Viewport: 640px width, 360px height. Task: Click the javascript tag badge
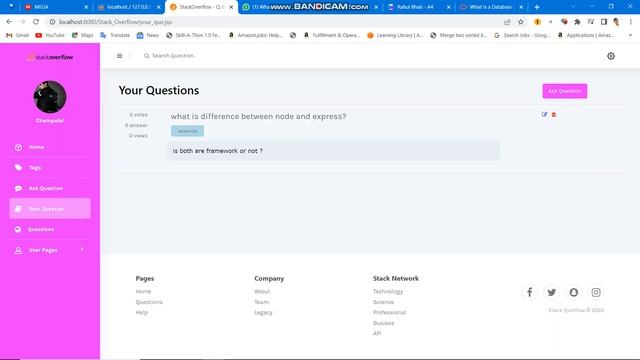click(187, 131)
